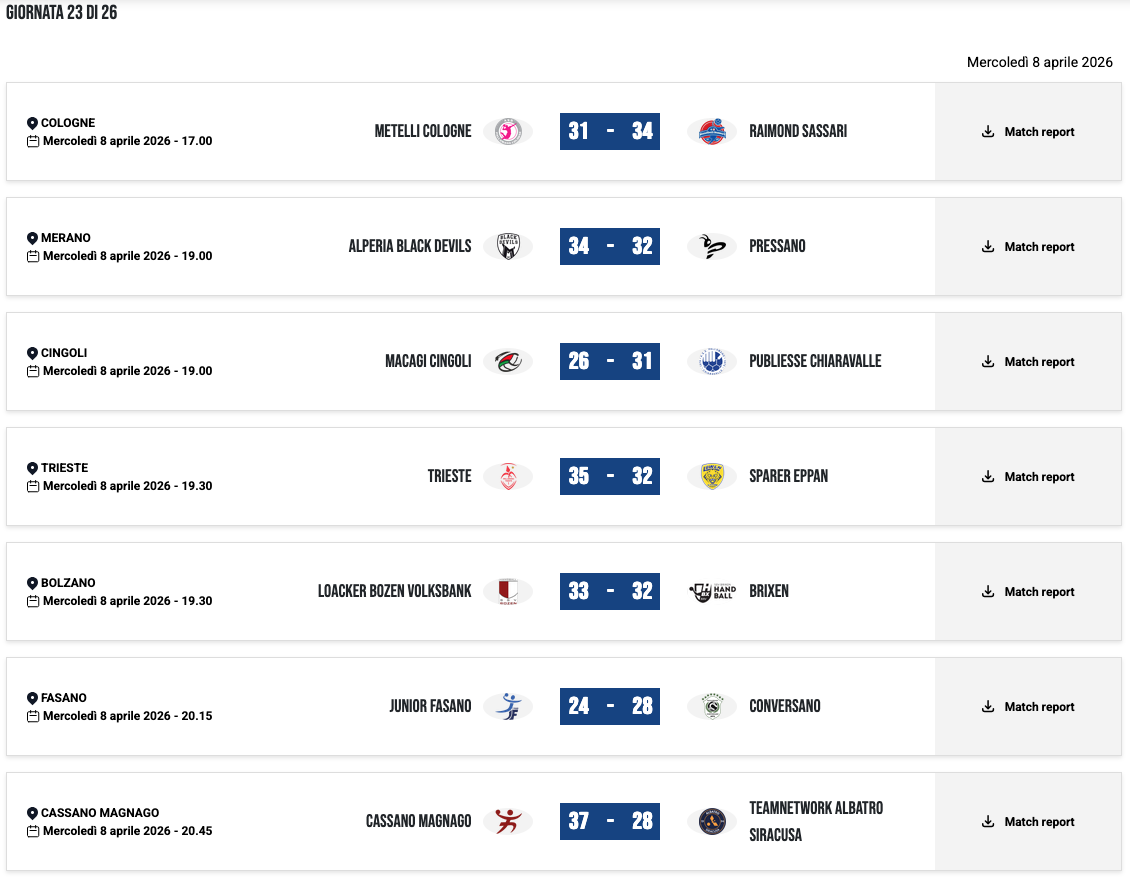Open the Trieste team name link
1130x879 pixels.
tap(449, 476)
